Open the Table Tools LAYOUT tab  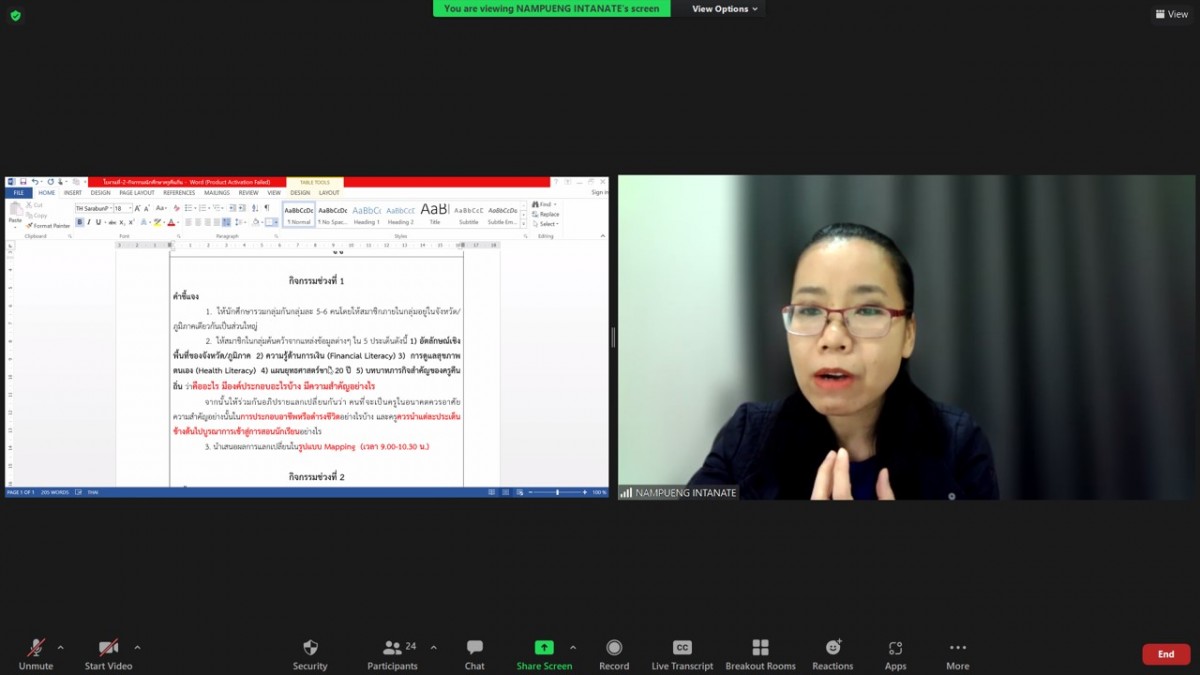[329, 193]
